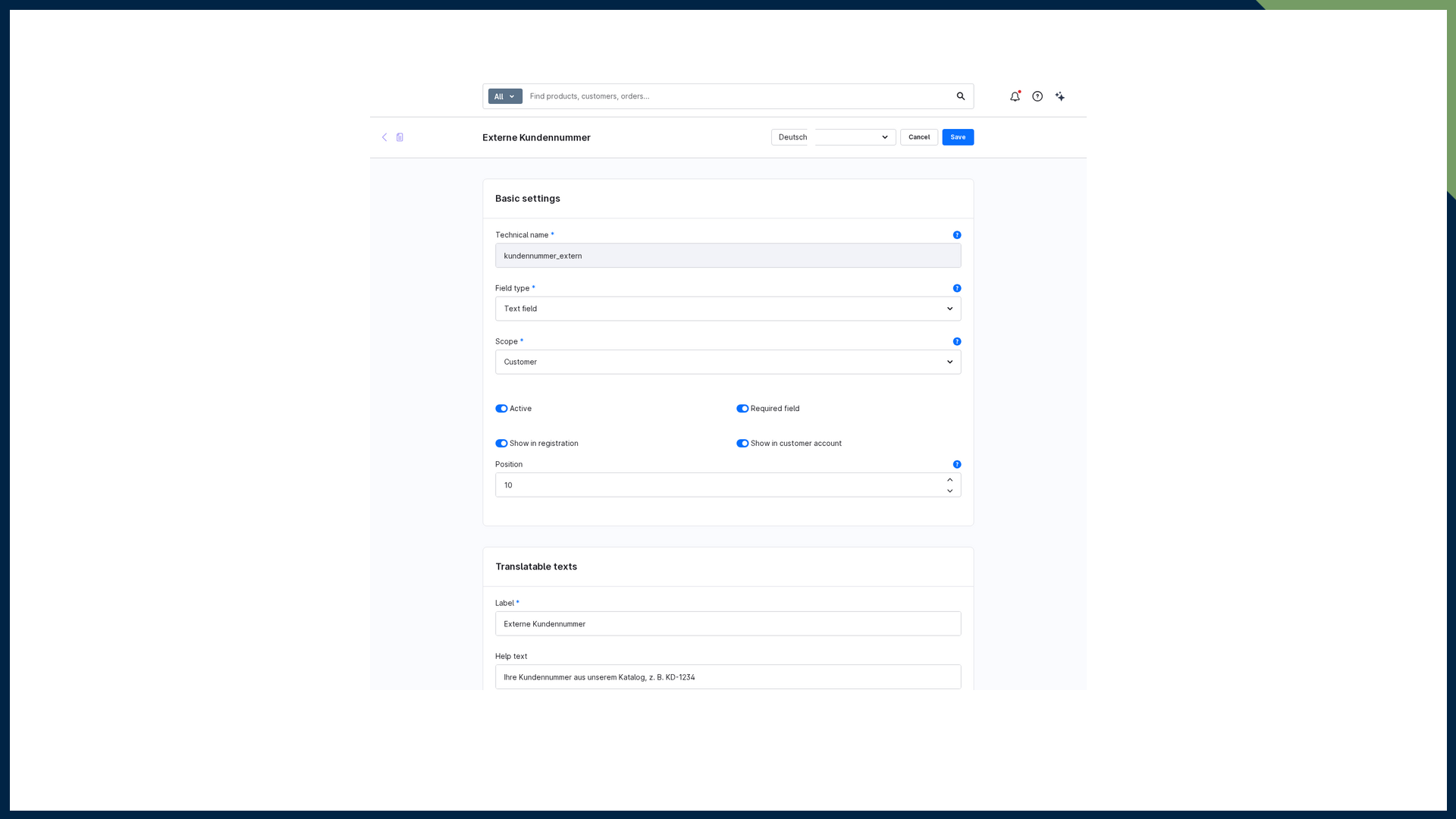Toggle the Active switch
1456x819 pixels.
coord(501,409)
